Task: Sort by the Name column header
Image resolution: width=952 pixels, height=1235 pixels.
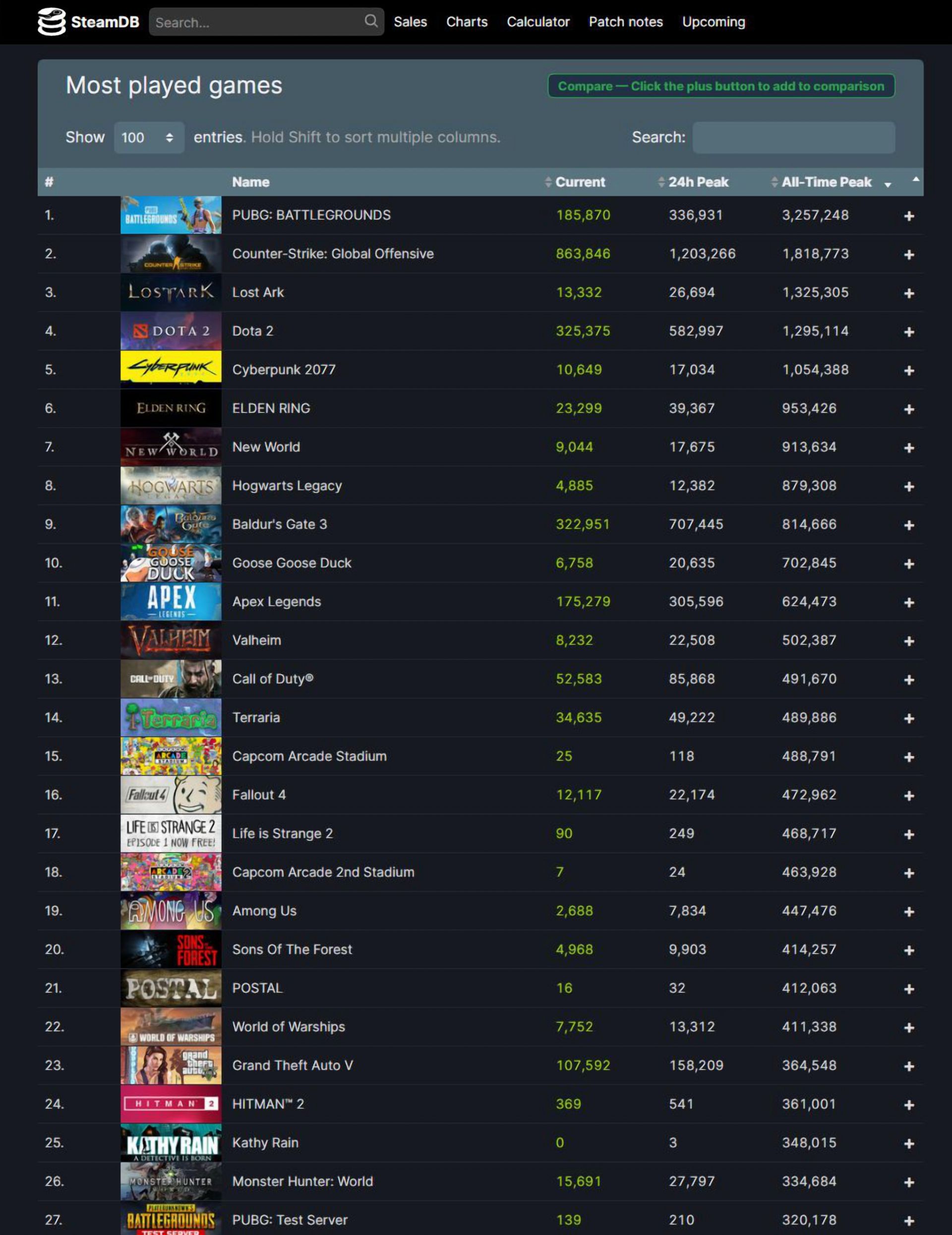Action: coord(250,182)
